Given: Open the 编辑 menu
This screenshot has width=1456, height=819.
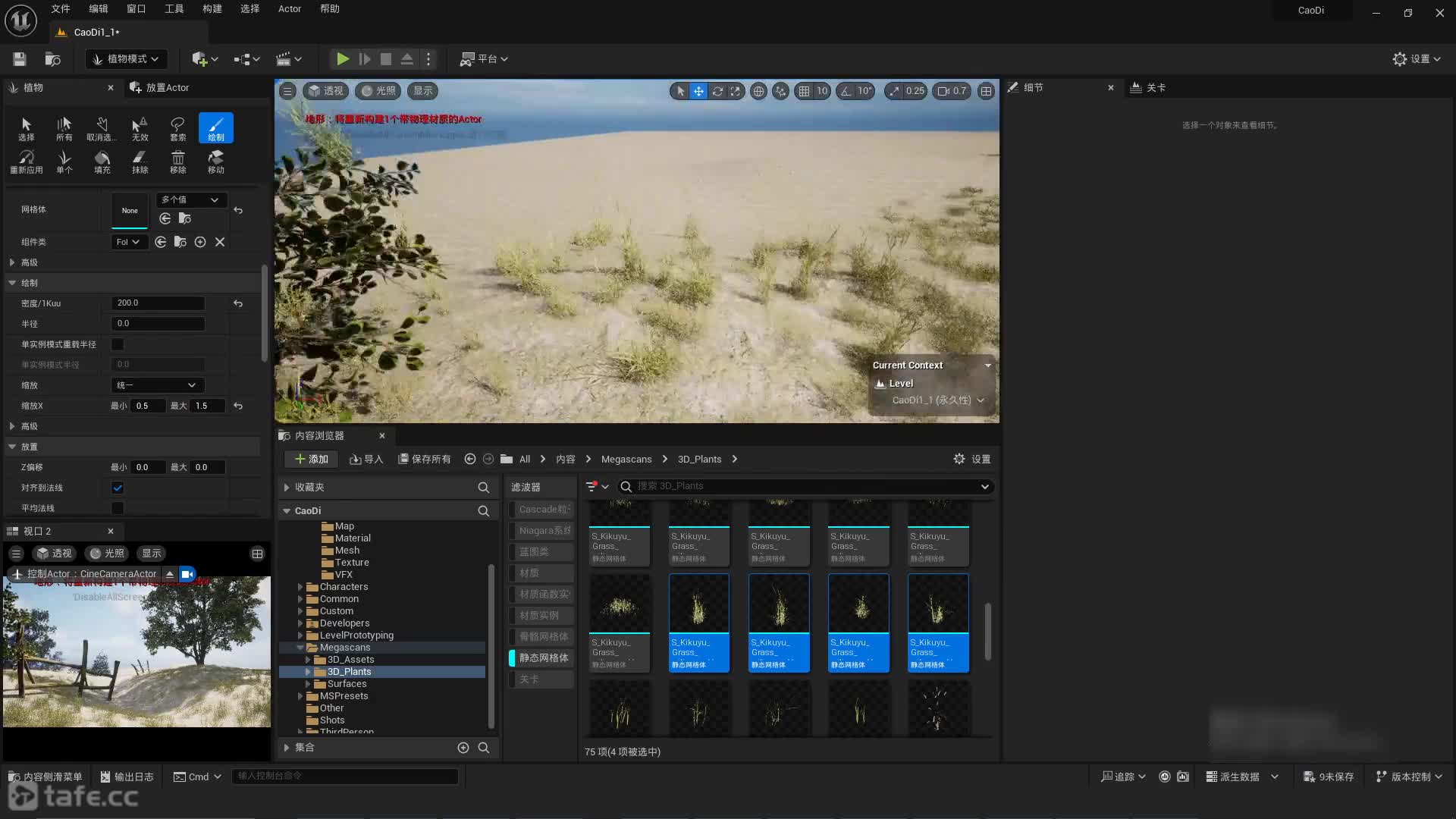Looking at the screenshot, I should 99,9.
